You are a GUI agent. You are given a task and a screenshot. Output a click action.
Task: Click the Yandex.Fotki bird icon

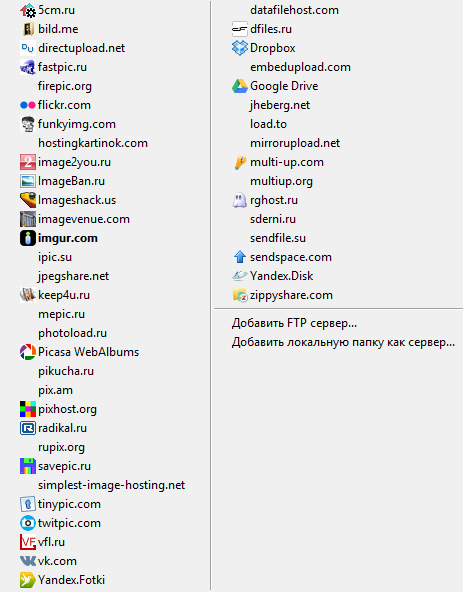coord(28,580)
